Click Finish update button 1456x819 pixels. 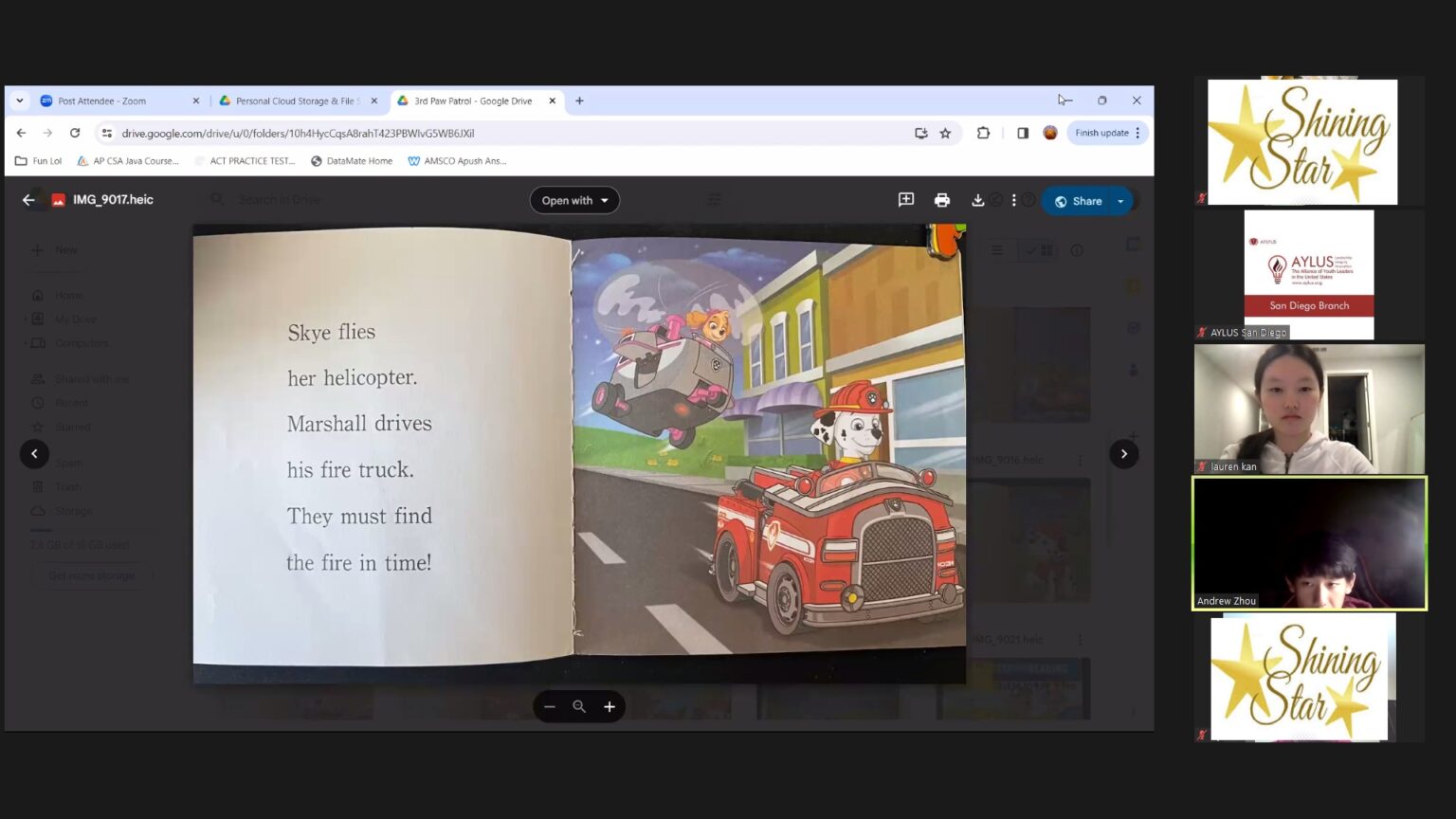tap(1107, 133)
